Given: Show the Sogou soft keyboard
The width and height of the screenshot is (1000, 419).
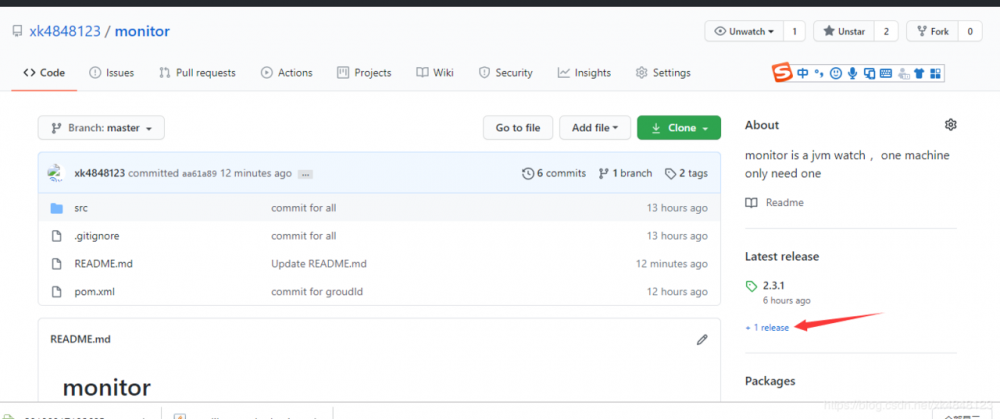Looking at the screenshot, I should coord(886,73).
